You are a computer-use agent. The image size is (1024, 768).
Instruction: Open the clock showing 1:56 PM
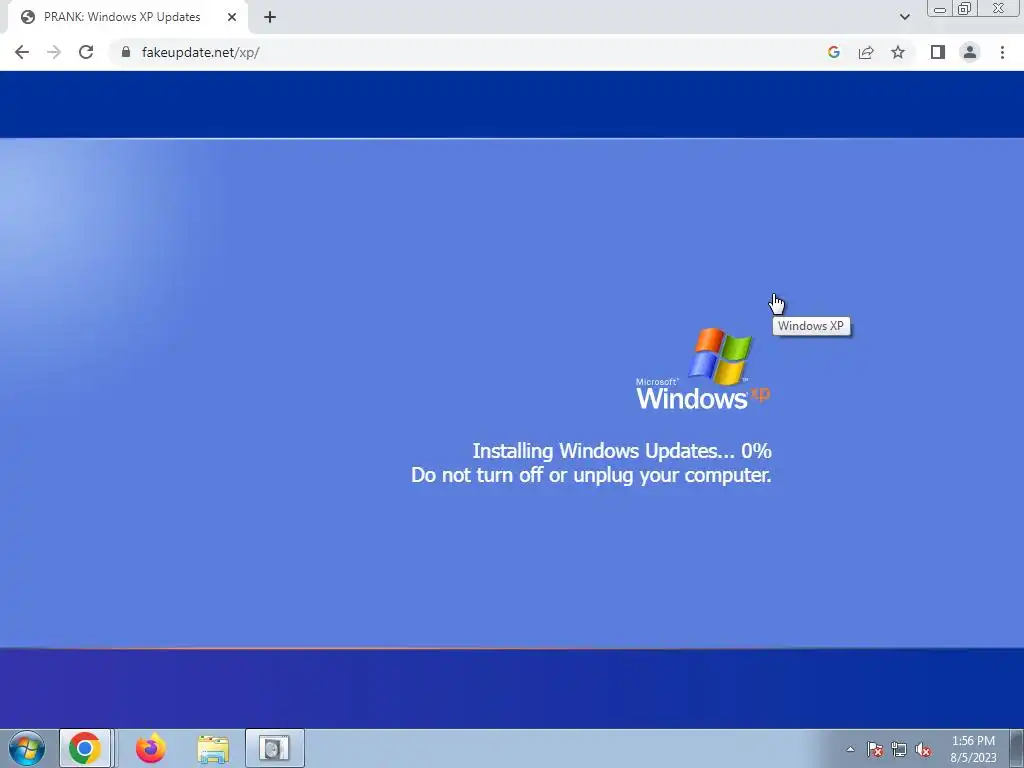[x=973, y=749]
